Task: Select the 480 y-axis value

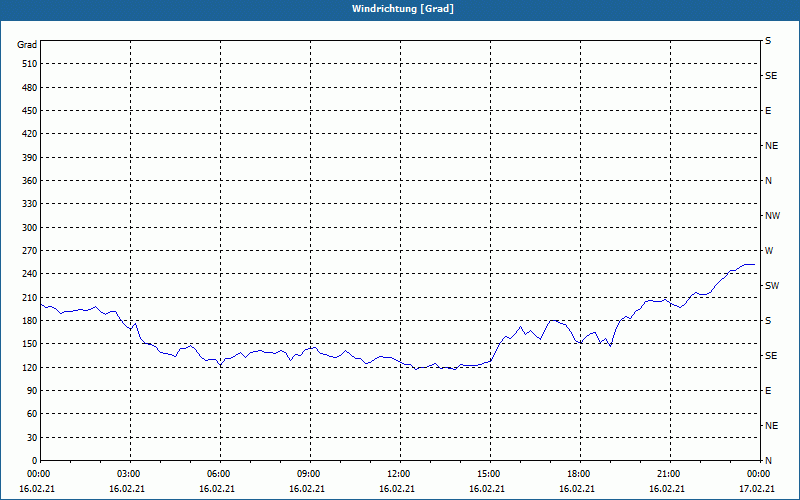Action: coord(30,88)
